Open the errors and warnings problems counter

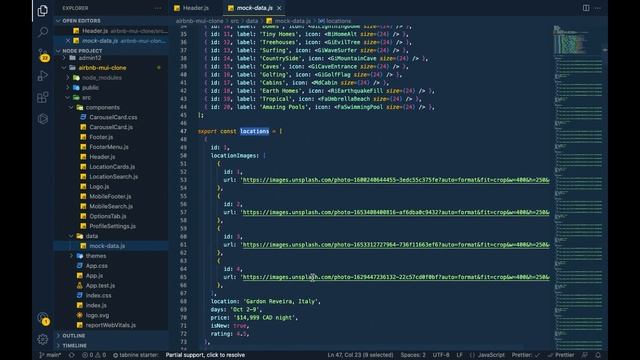point(94,355)
